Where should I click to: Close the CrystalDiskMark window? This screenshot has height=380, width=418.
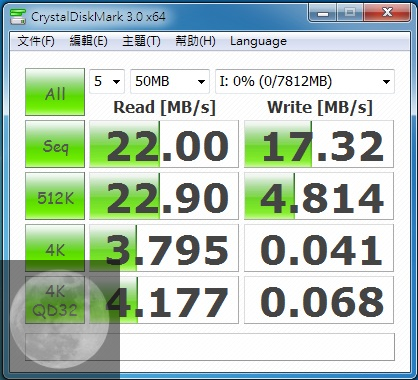(387, 13)
